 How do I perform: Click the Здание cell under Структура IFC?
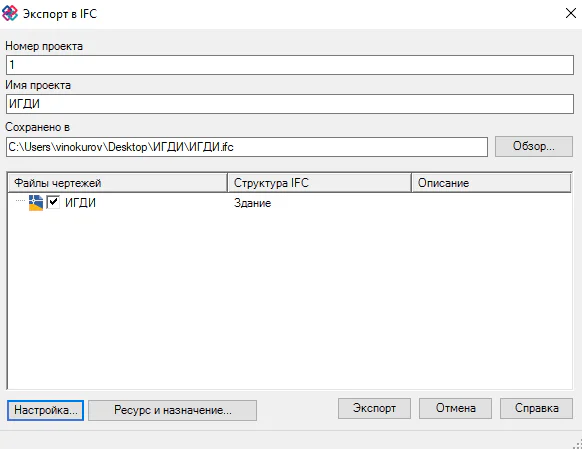[252, 203]
